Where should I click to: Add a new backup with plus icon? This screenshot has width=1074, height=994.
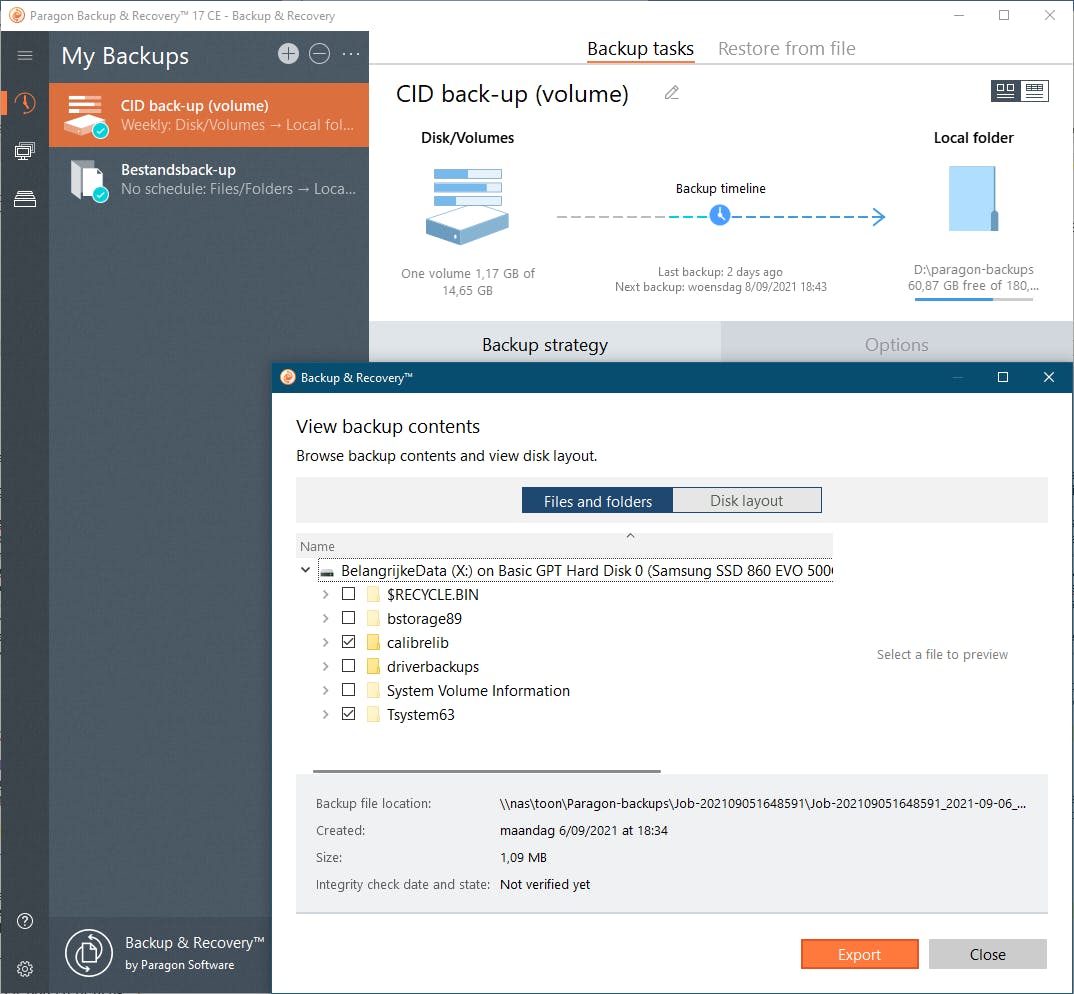click(x=288, y=53)
